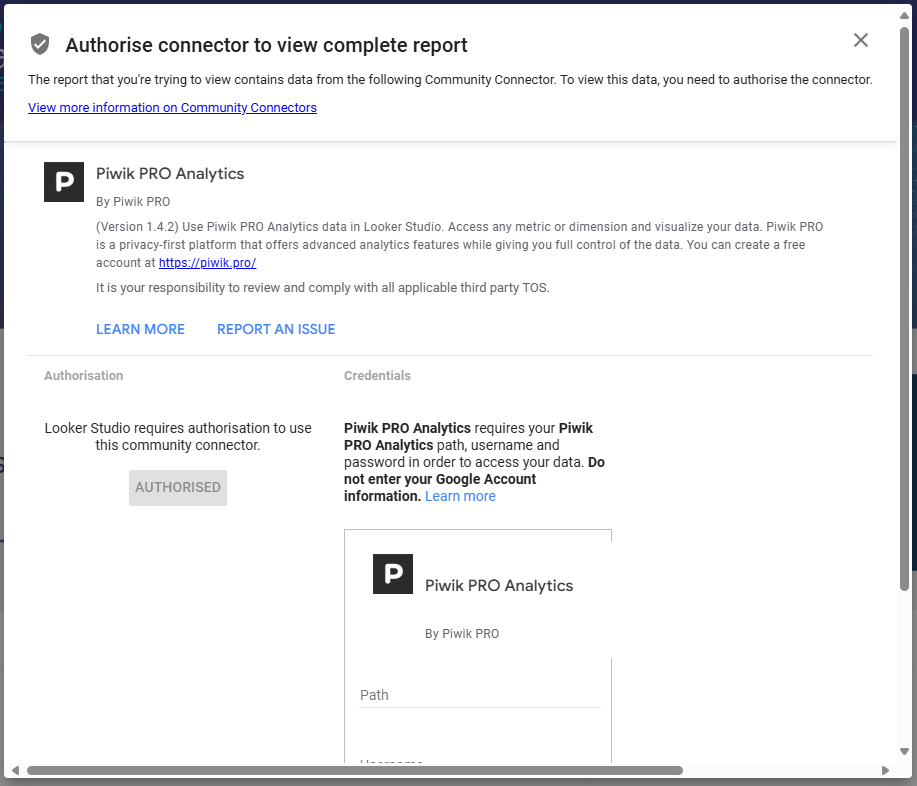Focus the Path input field

click(480, 695)
